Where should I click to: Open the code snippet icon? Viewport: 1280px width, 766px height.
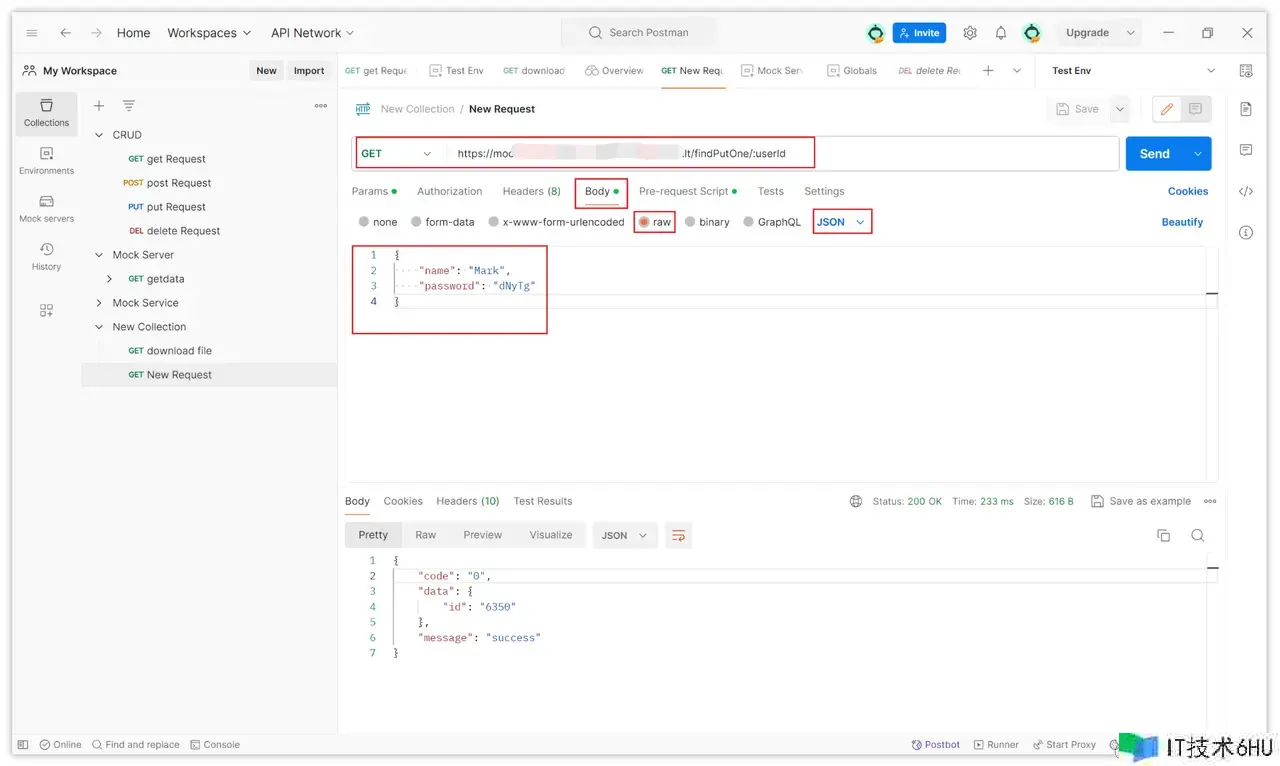(x=1246, y=192)
